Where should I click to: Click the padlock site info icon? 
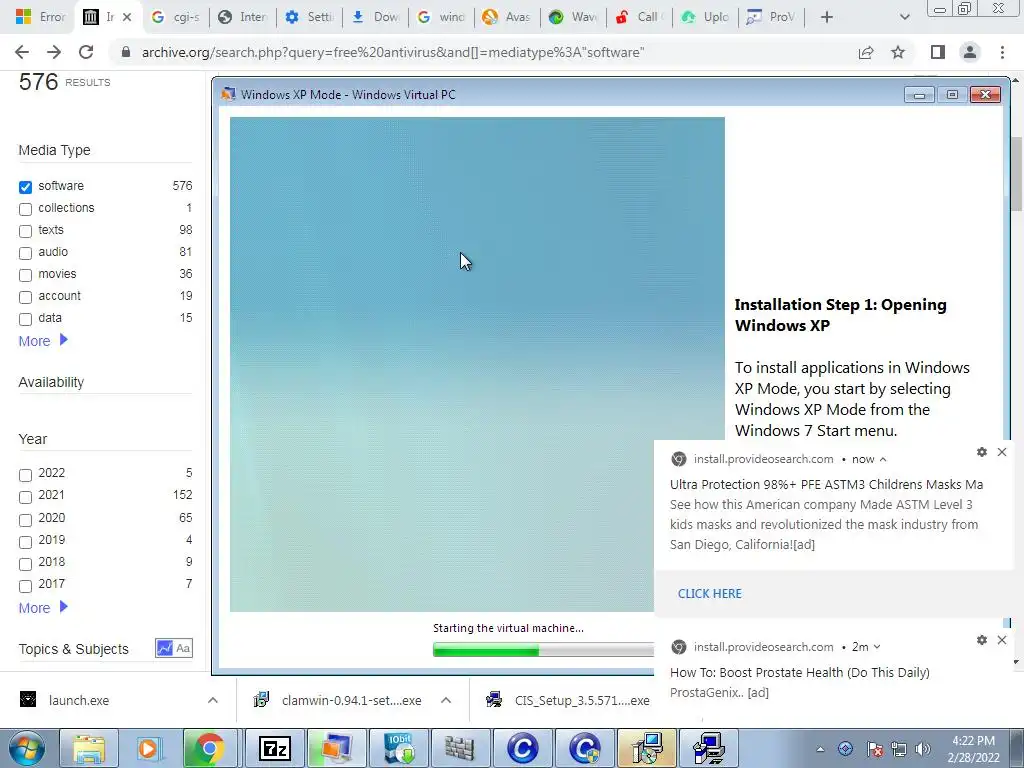pos(126,52)
